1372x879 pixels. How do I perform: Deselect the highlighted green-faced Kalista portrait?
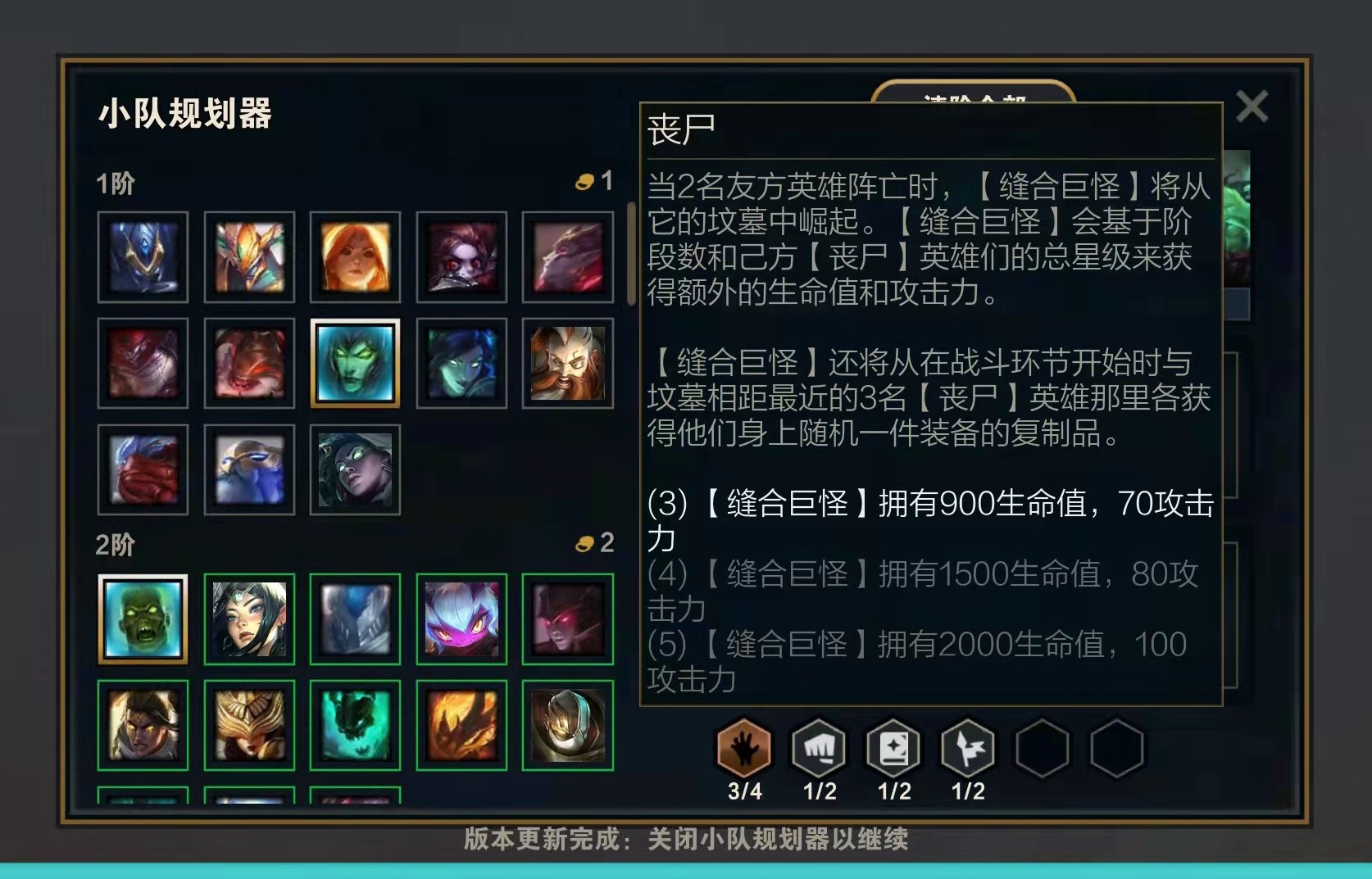(x=355, y=363)
